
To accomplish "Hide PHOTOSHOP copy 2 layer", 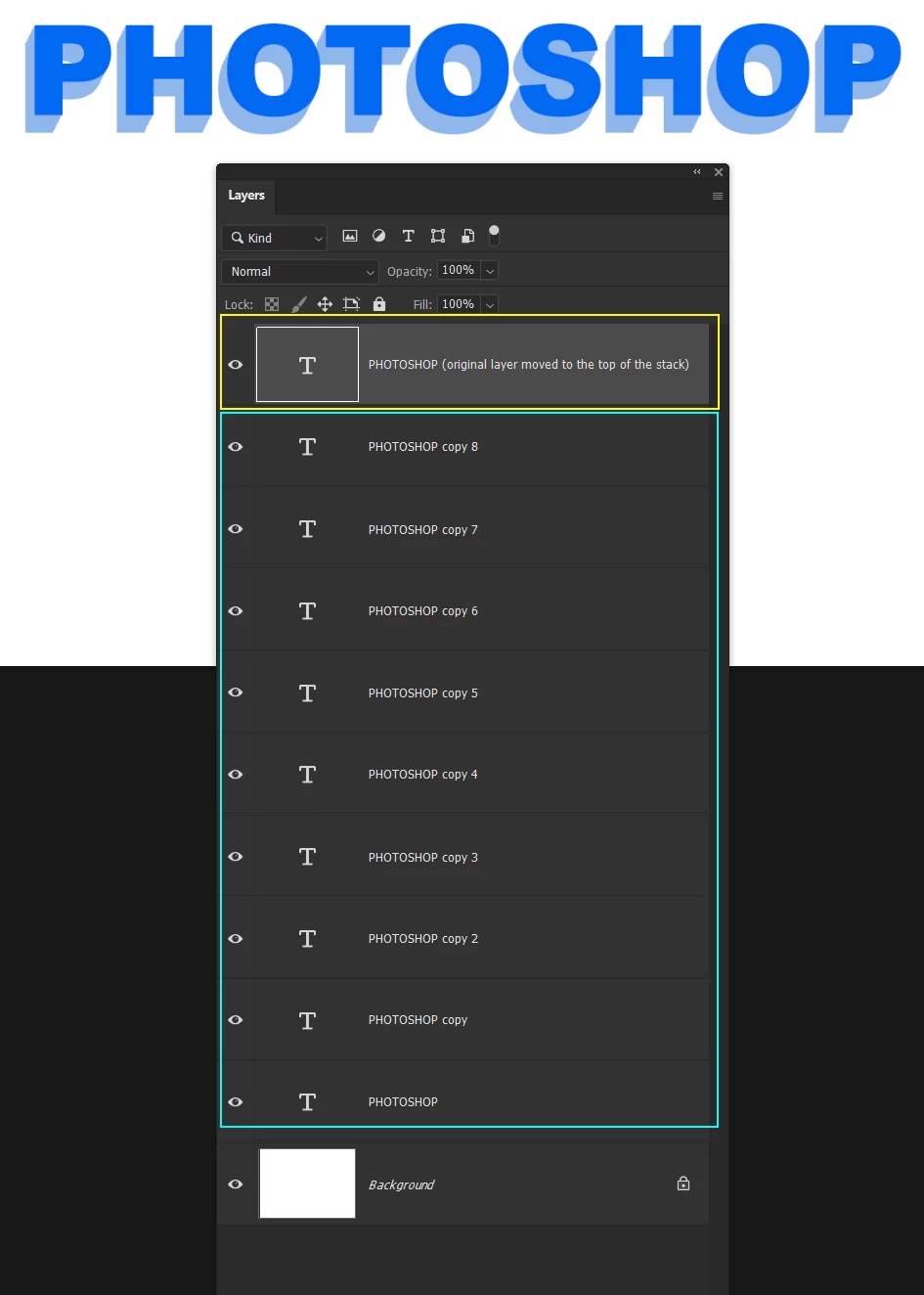I will pyautogui.click(x=236, y=939).
